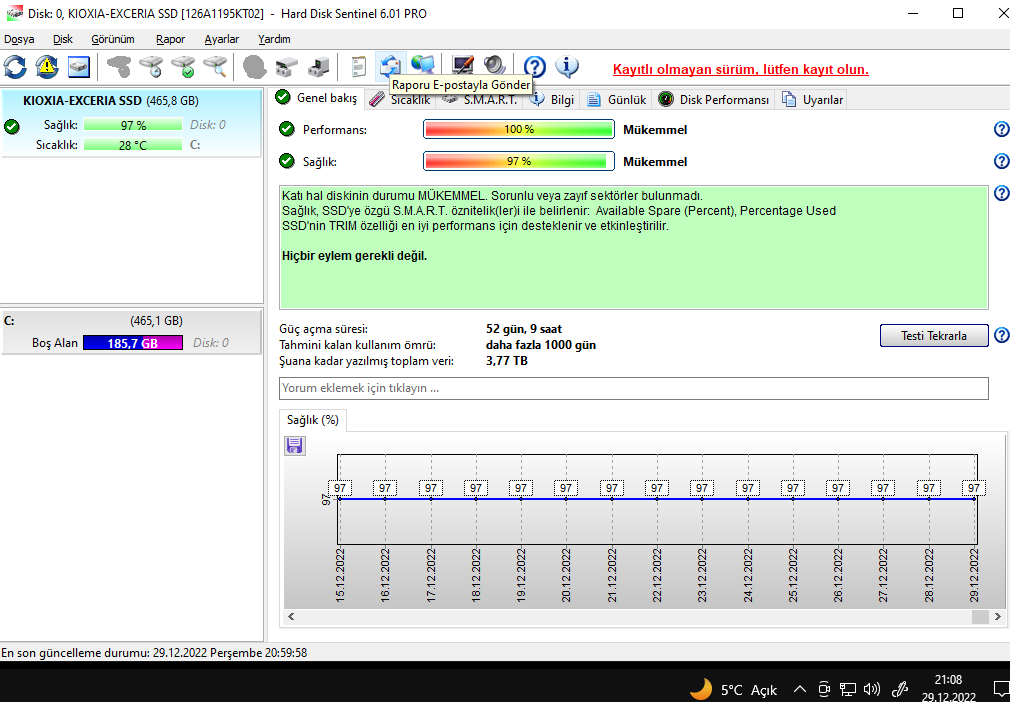Screen dimensions: 1010x702
Task: Switch to the Uyarılar tab
Action: pyautogui.click(x=812, y=100)
